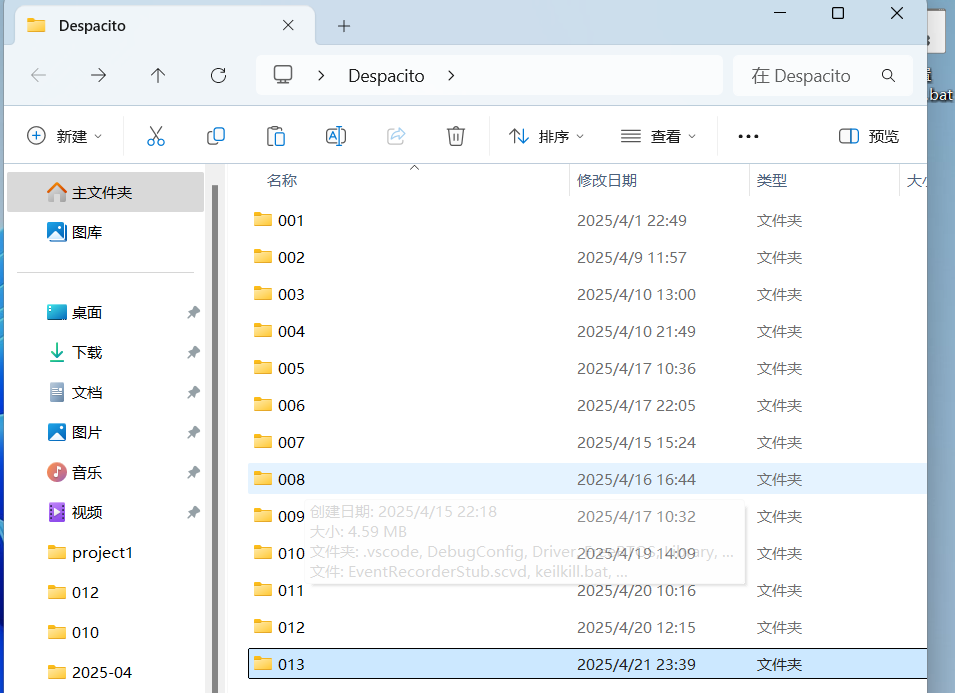Click the Rename icon in toolbar

coord(336,136)
